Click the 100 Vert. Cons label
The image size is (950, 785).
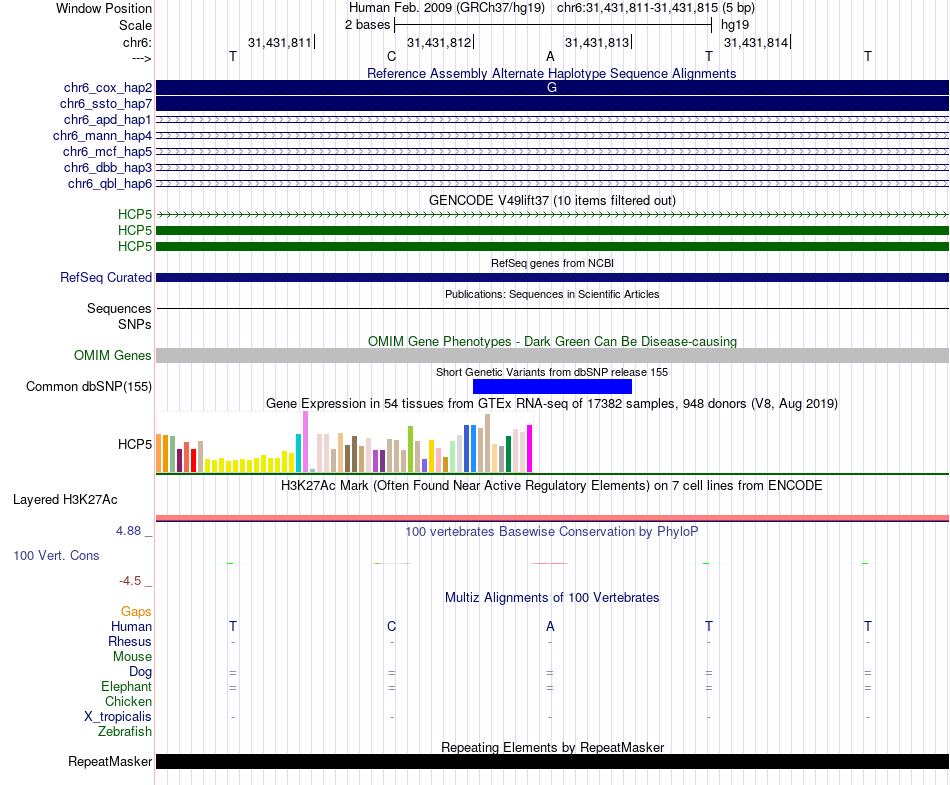56,555
